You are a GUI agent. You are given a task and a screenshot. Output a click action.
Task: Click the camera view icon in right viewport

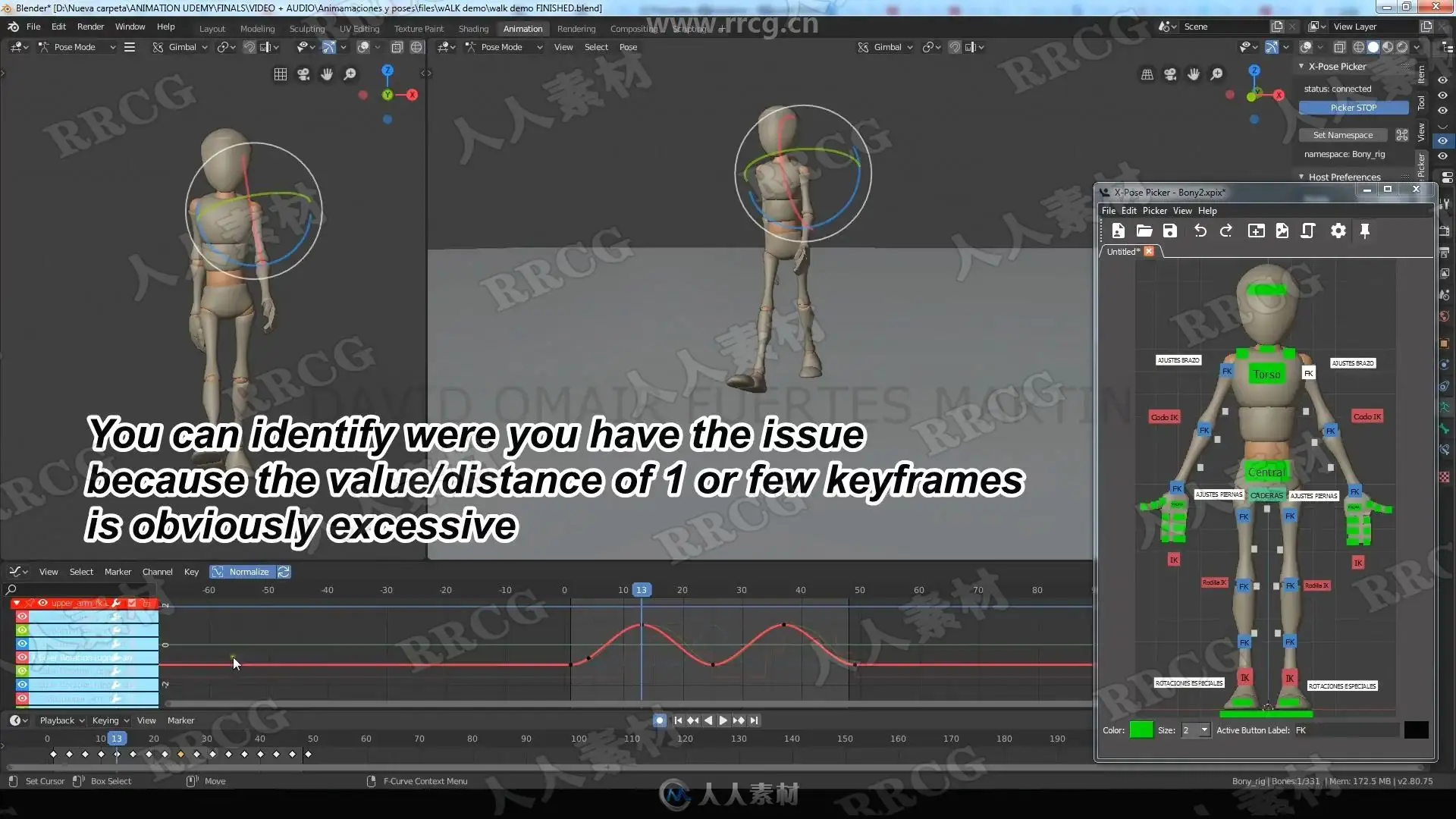click(1170, 74)
